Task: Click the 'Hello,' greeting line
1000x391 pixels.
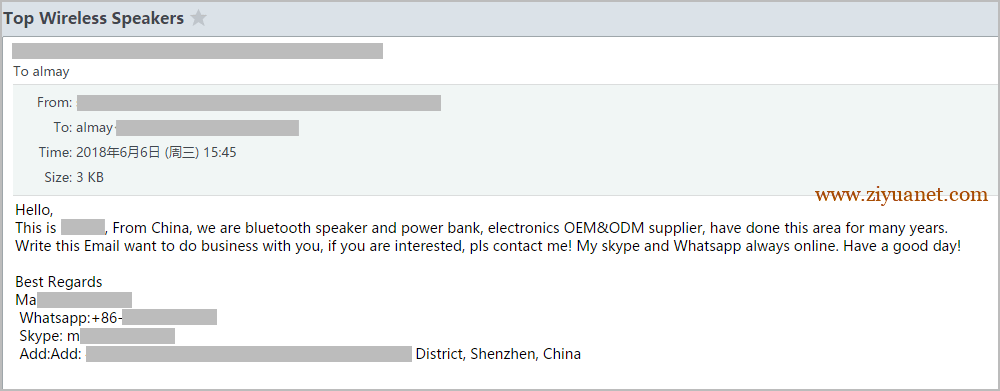Action: (34, 210)
